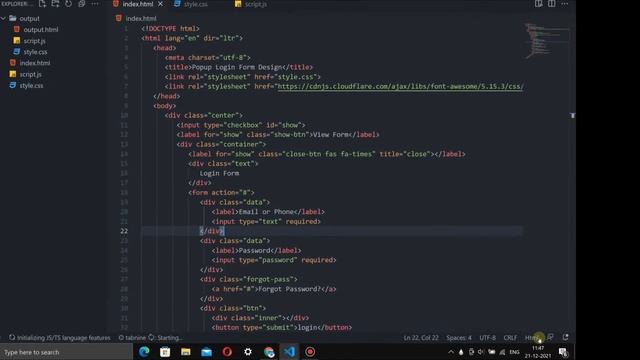Screen dimensions: 640x360
Task: Click the feedback icon in status bar
Action: tap(550, 337)
